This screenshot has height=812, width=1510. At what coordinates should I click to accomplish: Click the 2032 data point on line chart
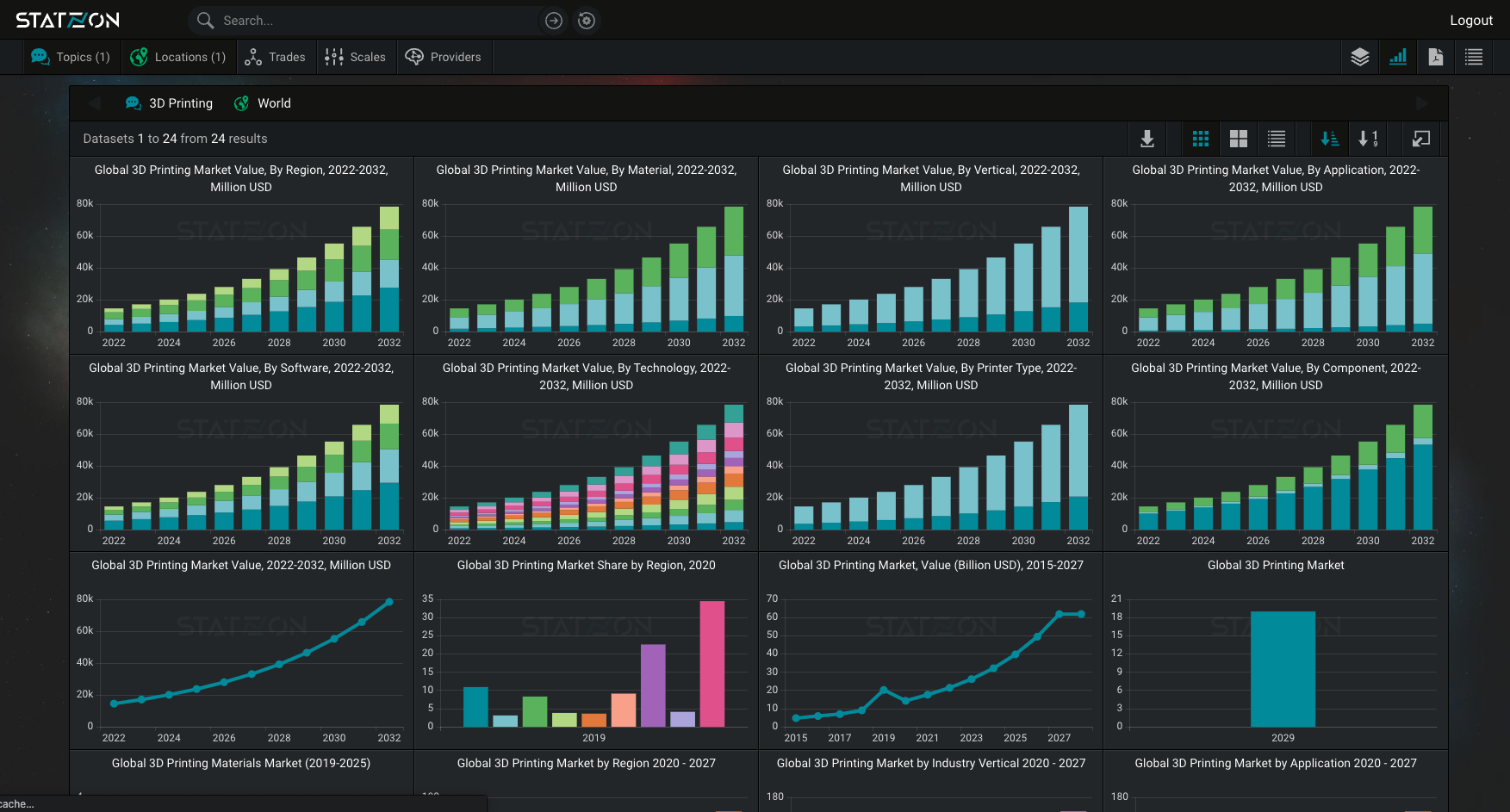[x=389, y=602]
